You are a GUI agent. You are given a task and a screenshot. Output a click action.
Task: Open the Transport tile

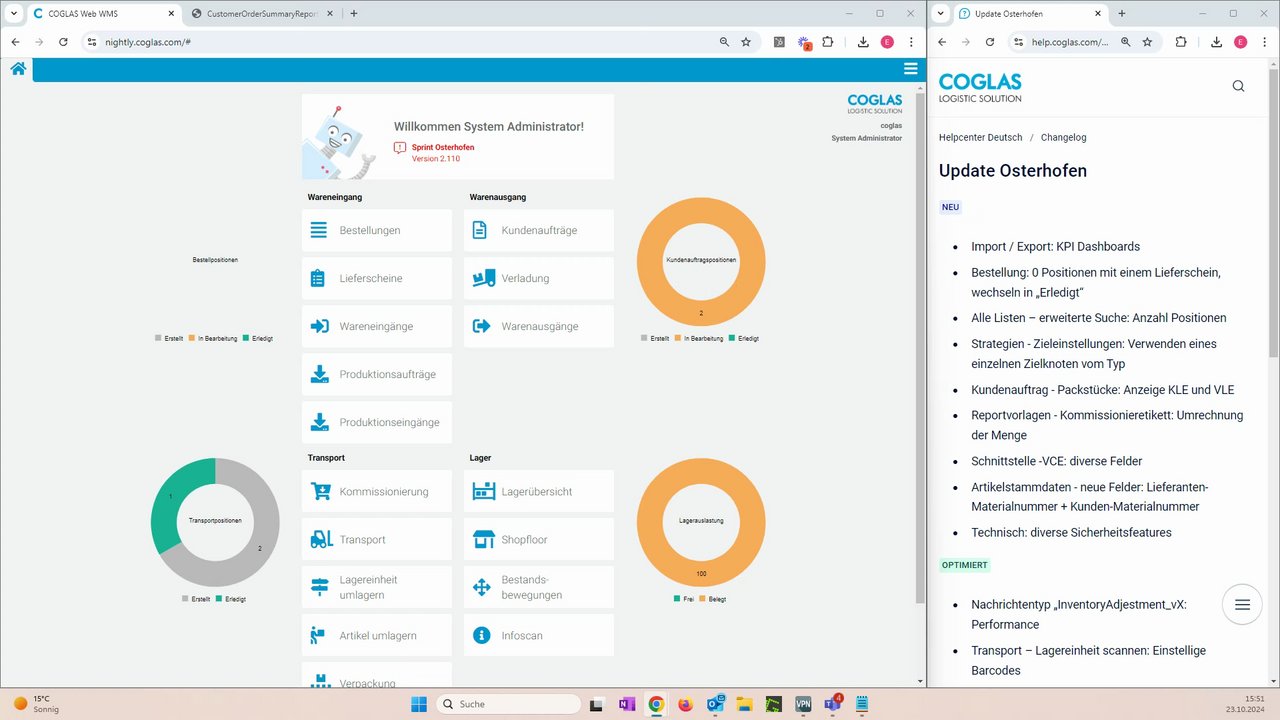click(x=377, y=539)
